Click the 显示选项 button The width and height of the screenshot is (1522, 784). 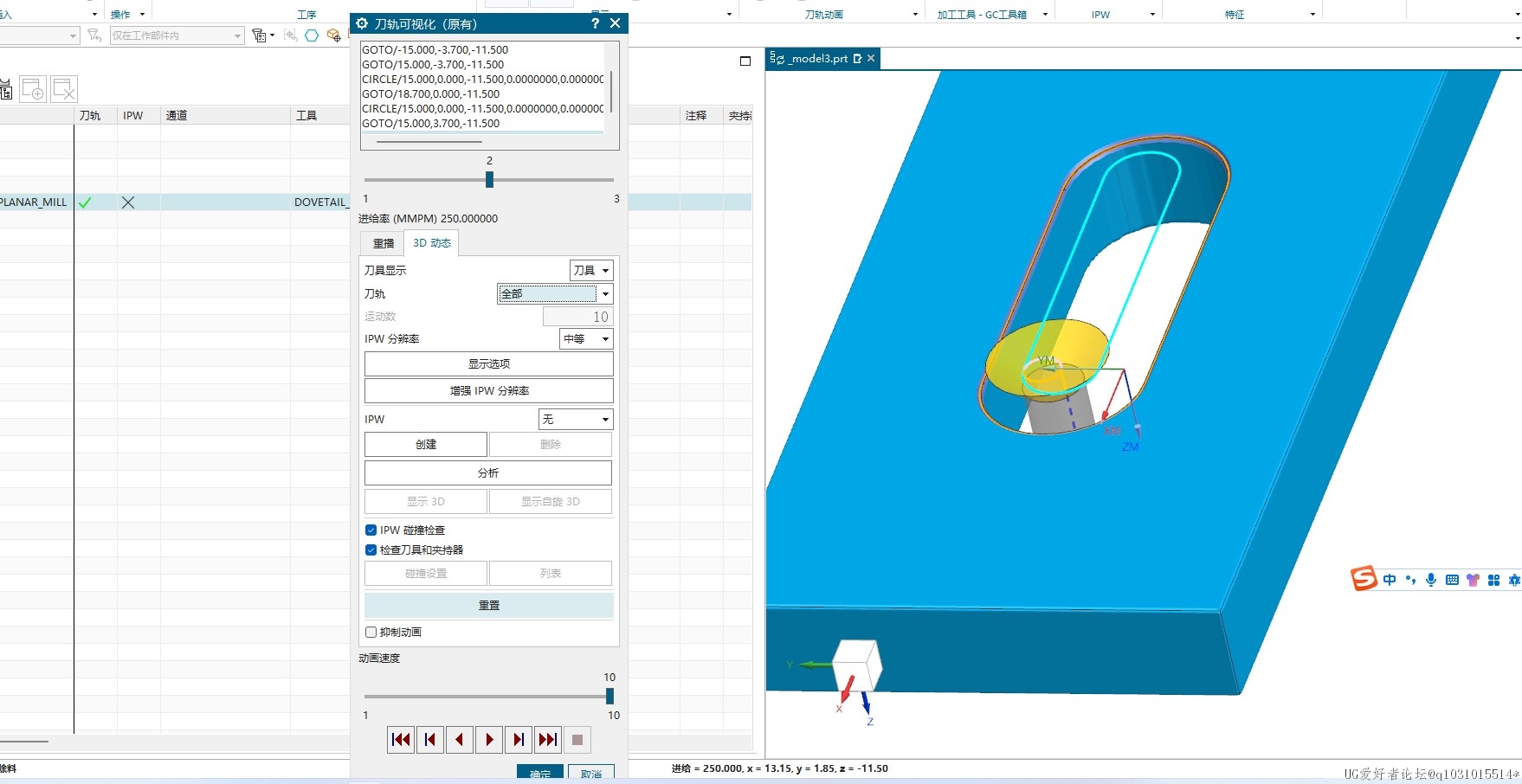[489, 363]
